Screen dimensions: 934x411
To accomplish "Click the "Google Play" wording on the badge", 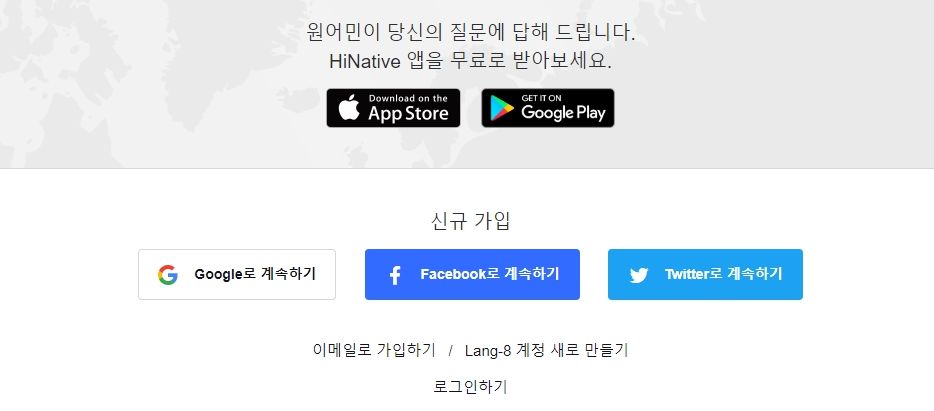I will pos(563,113).
